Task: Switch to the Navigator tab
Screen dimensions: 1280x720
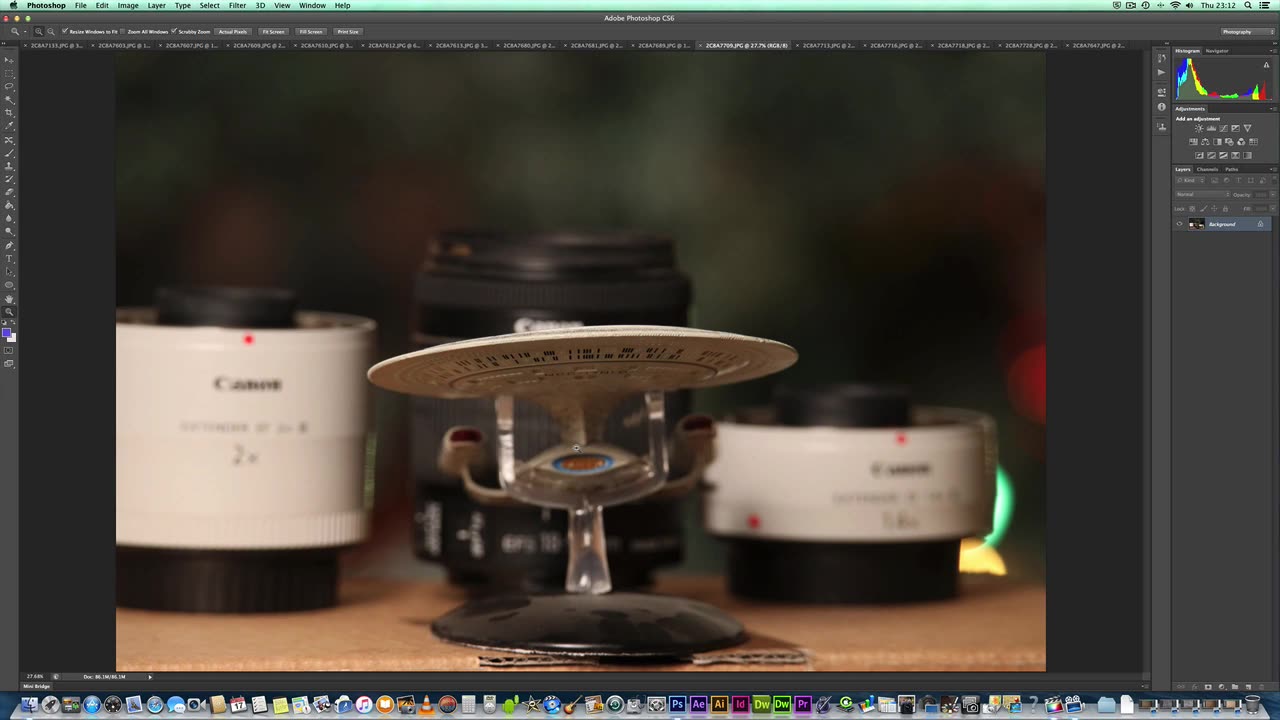Action: click(1217, 51)
